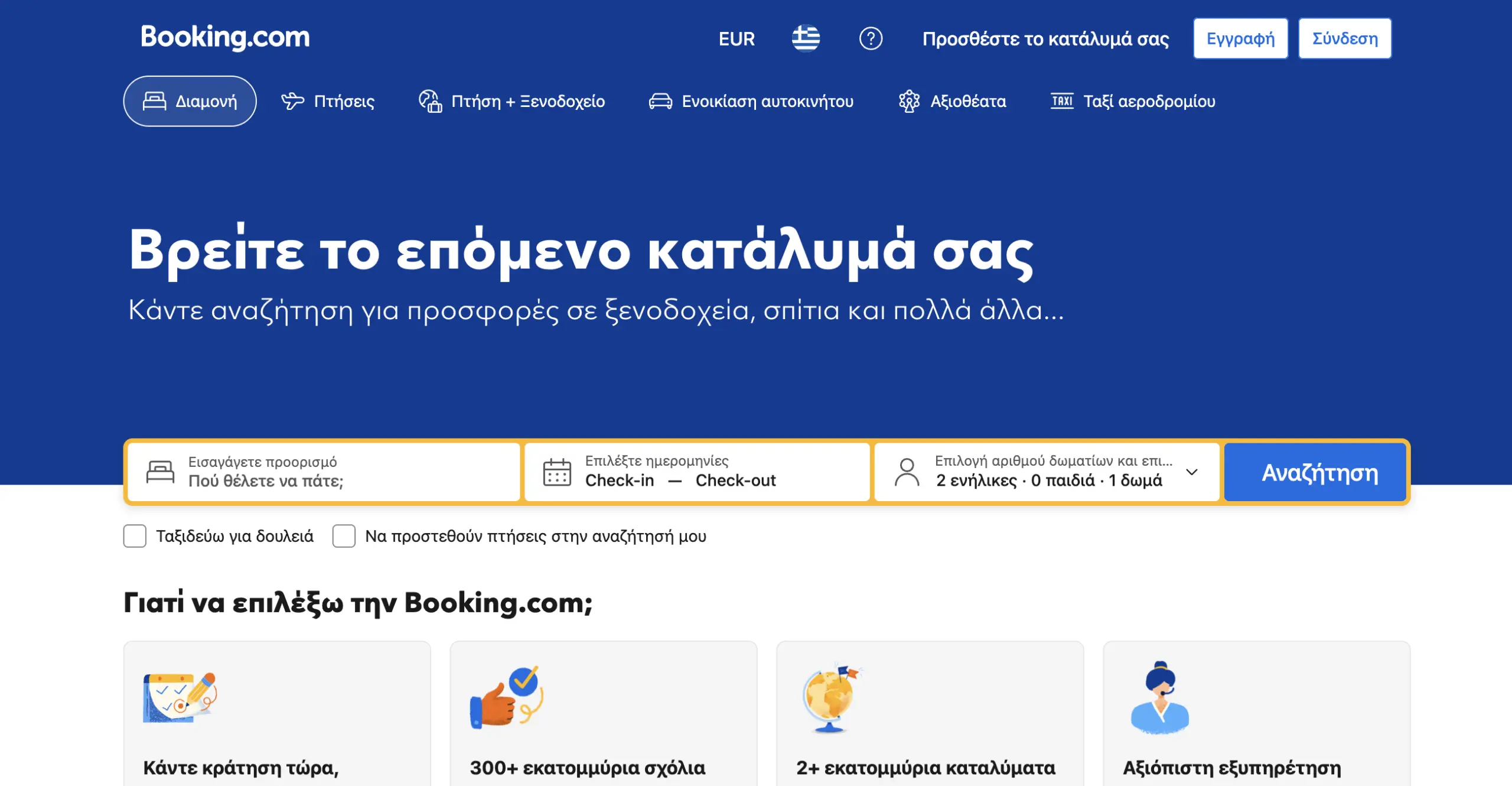
Task: Select the Διαμονή stays tab
Action: tap(190, 101)
